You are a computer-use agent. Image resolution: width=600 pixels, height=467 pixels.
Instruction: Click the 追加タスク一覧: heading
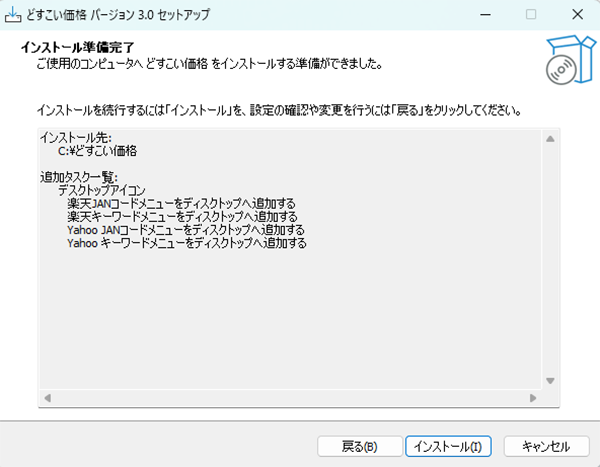[x=79, y=177]
